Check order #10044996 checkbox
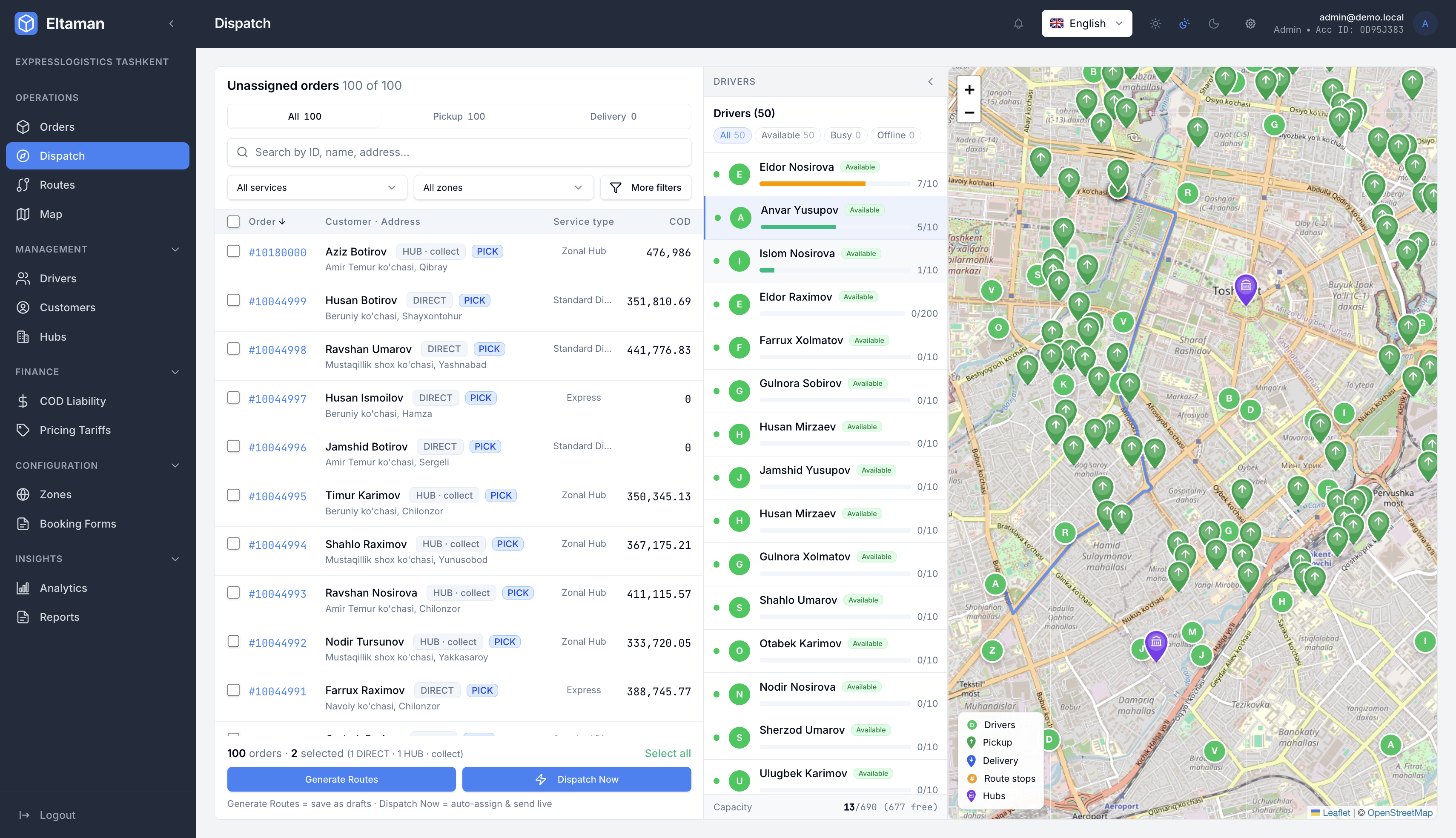Screen dimensions: 1456x838 (234, 446)
